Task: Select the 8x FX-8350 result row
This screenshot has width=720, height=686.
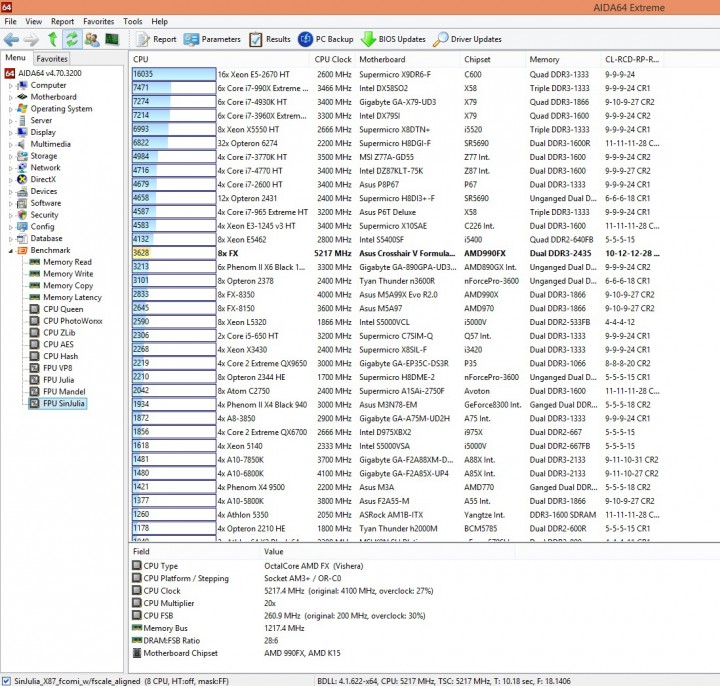Action: point(397,295)
